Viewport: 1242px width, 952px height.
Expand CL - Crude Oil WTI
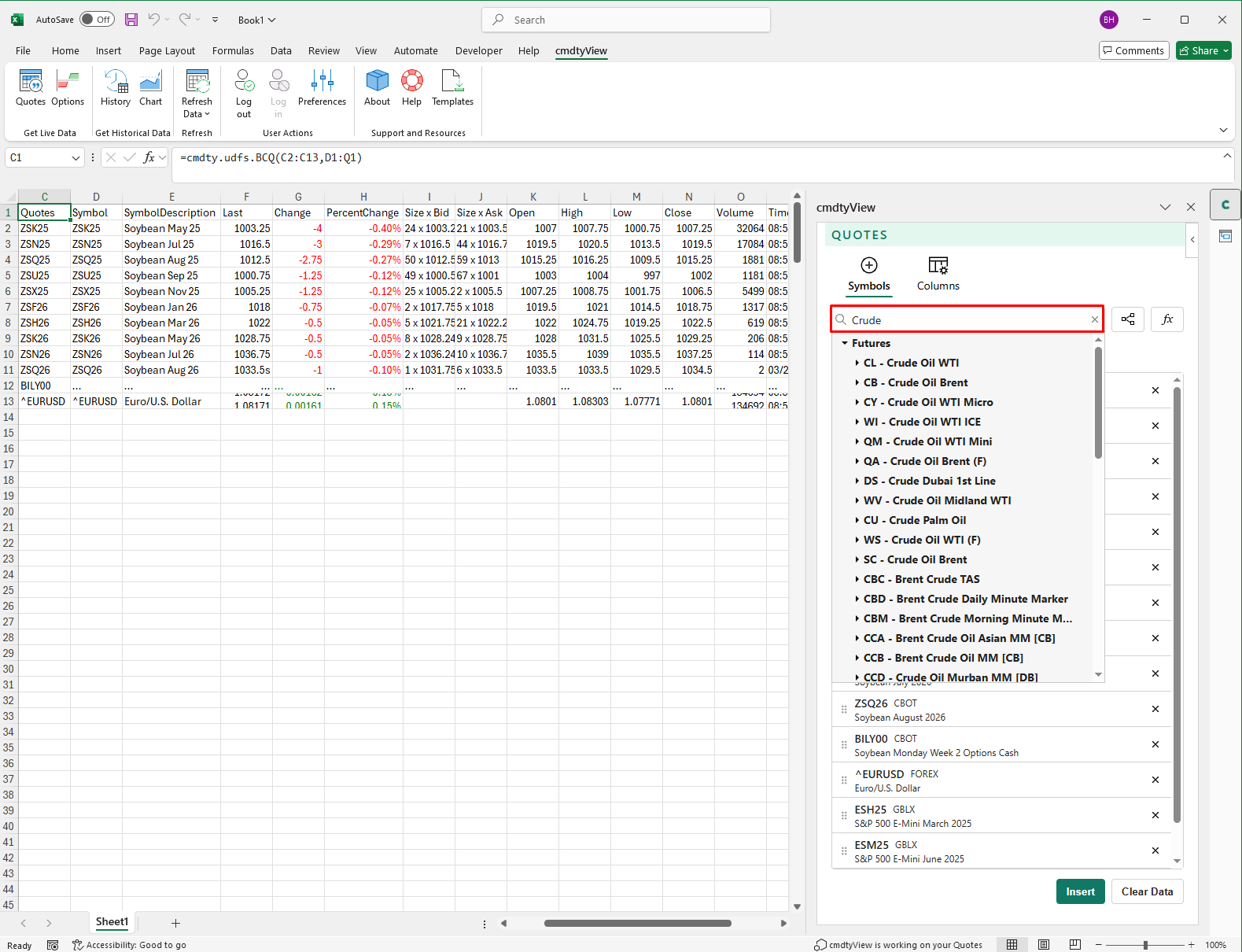pos(857,363)
